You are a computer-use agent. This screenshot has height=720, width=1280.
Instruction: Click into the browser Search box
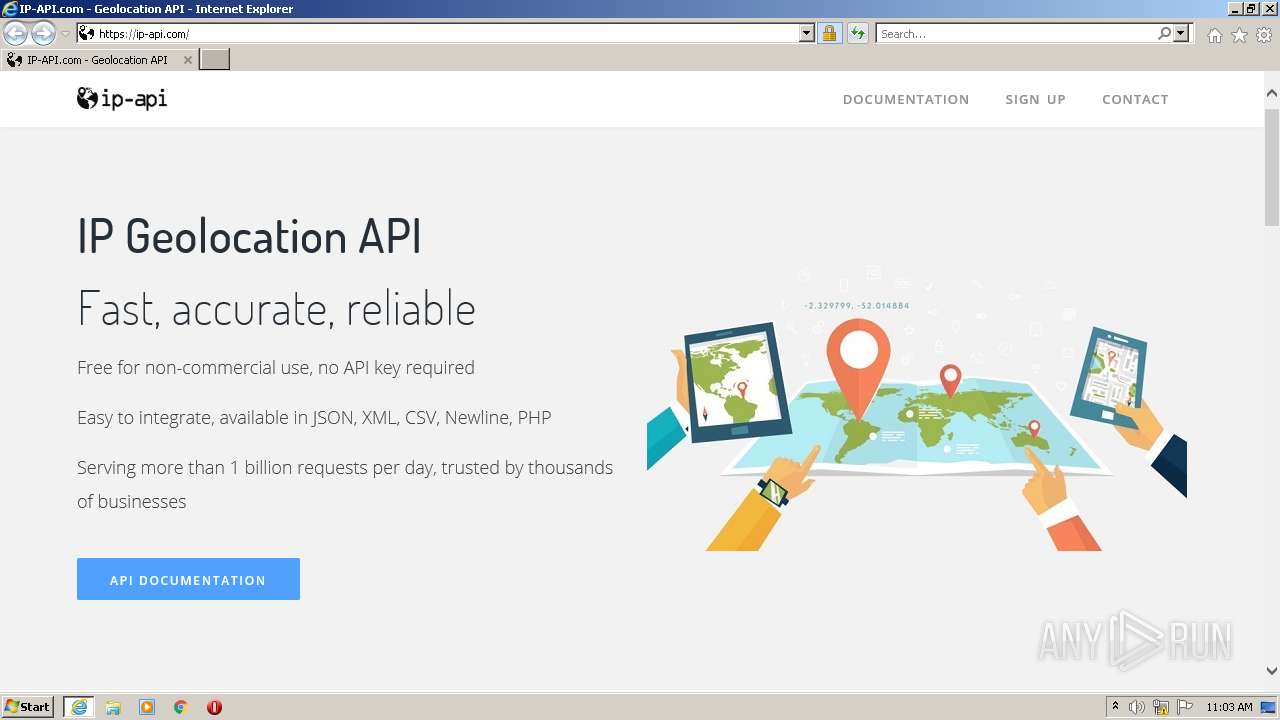[1016, 34]
